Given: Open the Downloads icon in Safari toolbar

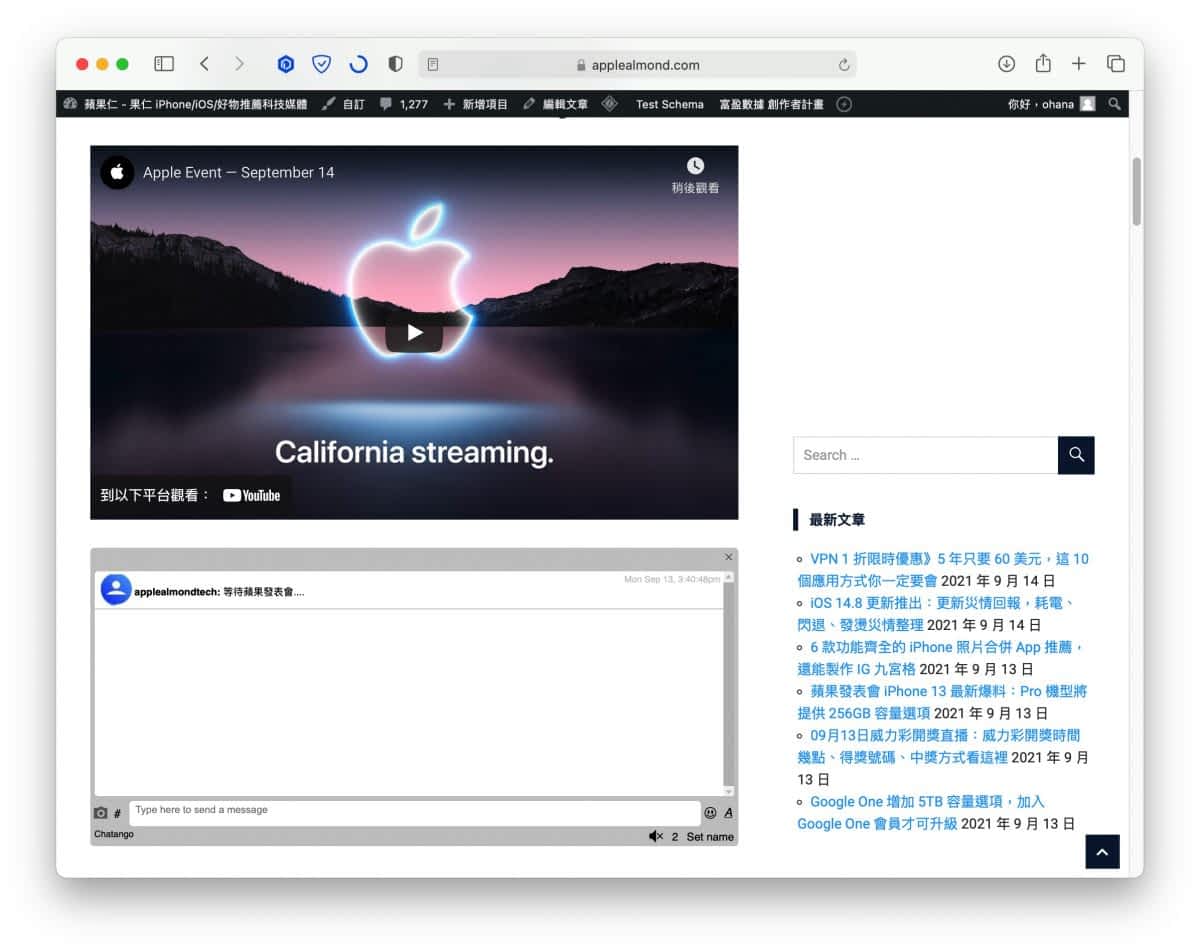Looking at the screenshot, I should [1006, 64].
